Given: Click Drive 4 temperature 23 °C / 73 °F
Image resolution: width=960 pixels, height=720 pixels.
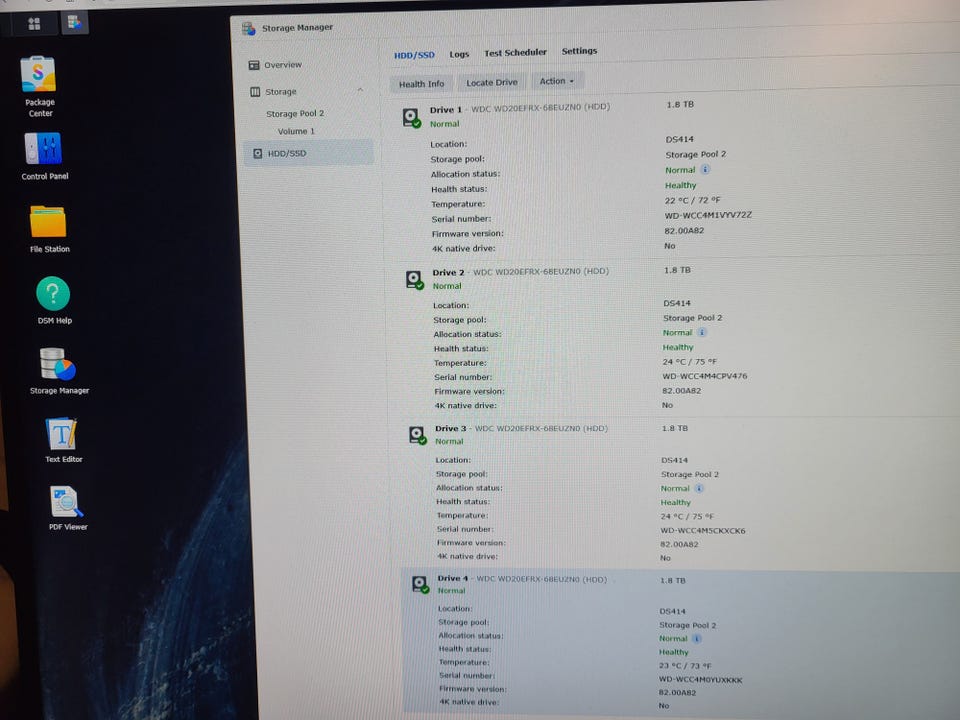Looking at the screenshot, I should 684,666.
